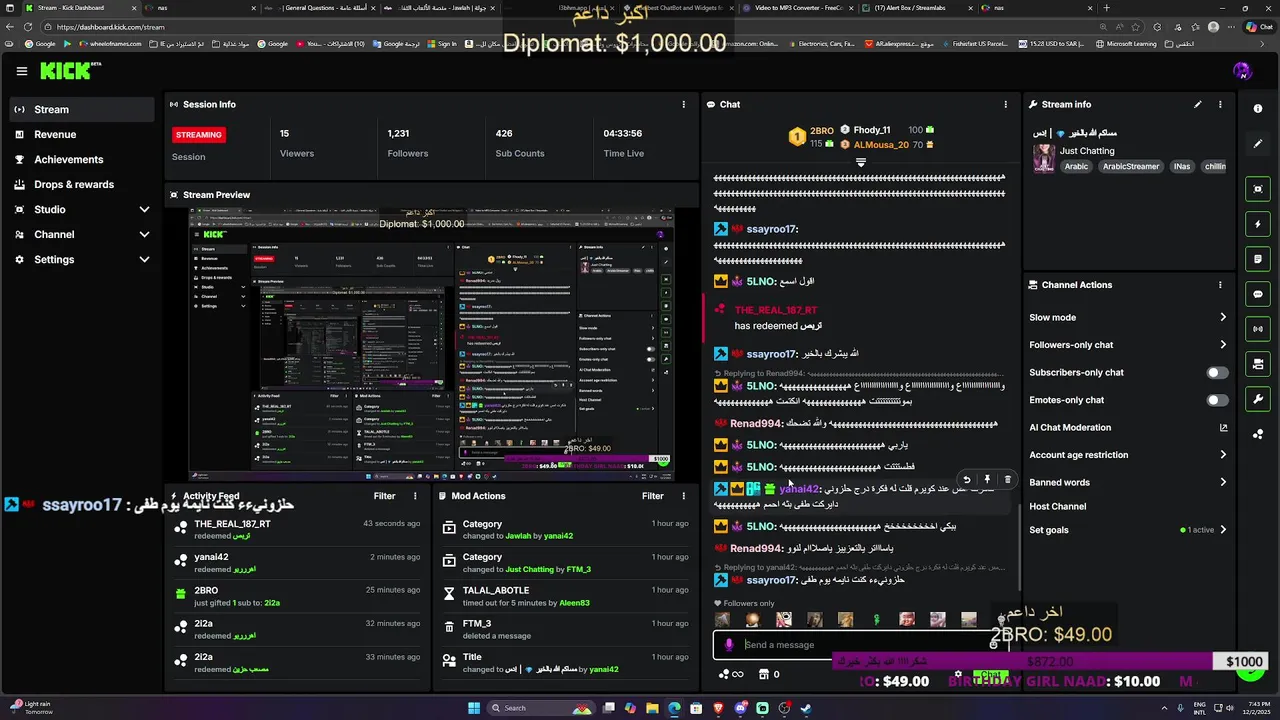Toggle the lightning bolt widget icon in the right rail
The image size is (1280, 720).
(1258, 224)
